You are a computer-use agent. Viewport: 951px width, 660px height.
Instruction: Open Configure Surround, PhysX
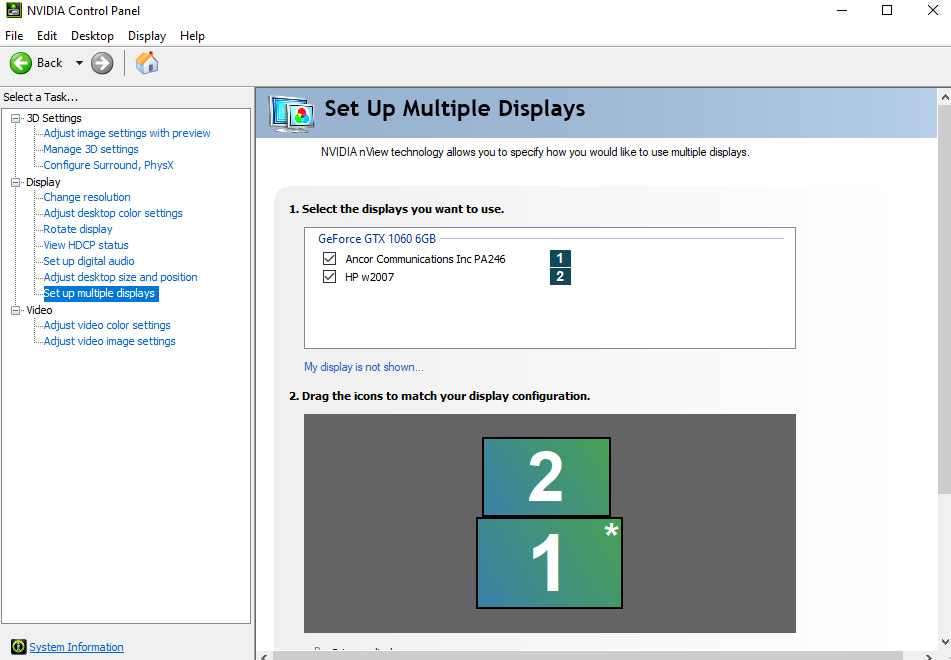(109, 165)
